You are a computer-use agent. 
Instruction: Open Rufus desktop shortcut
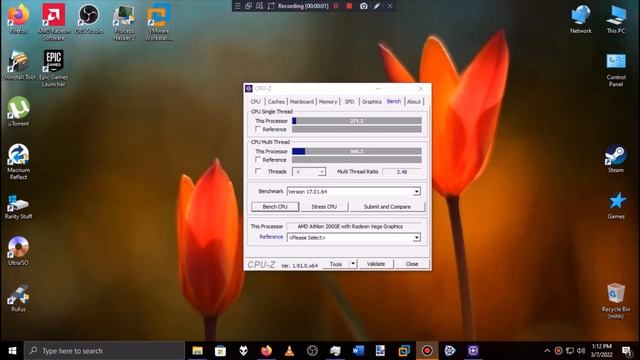point(18,298)
